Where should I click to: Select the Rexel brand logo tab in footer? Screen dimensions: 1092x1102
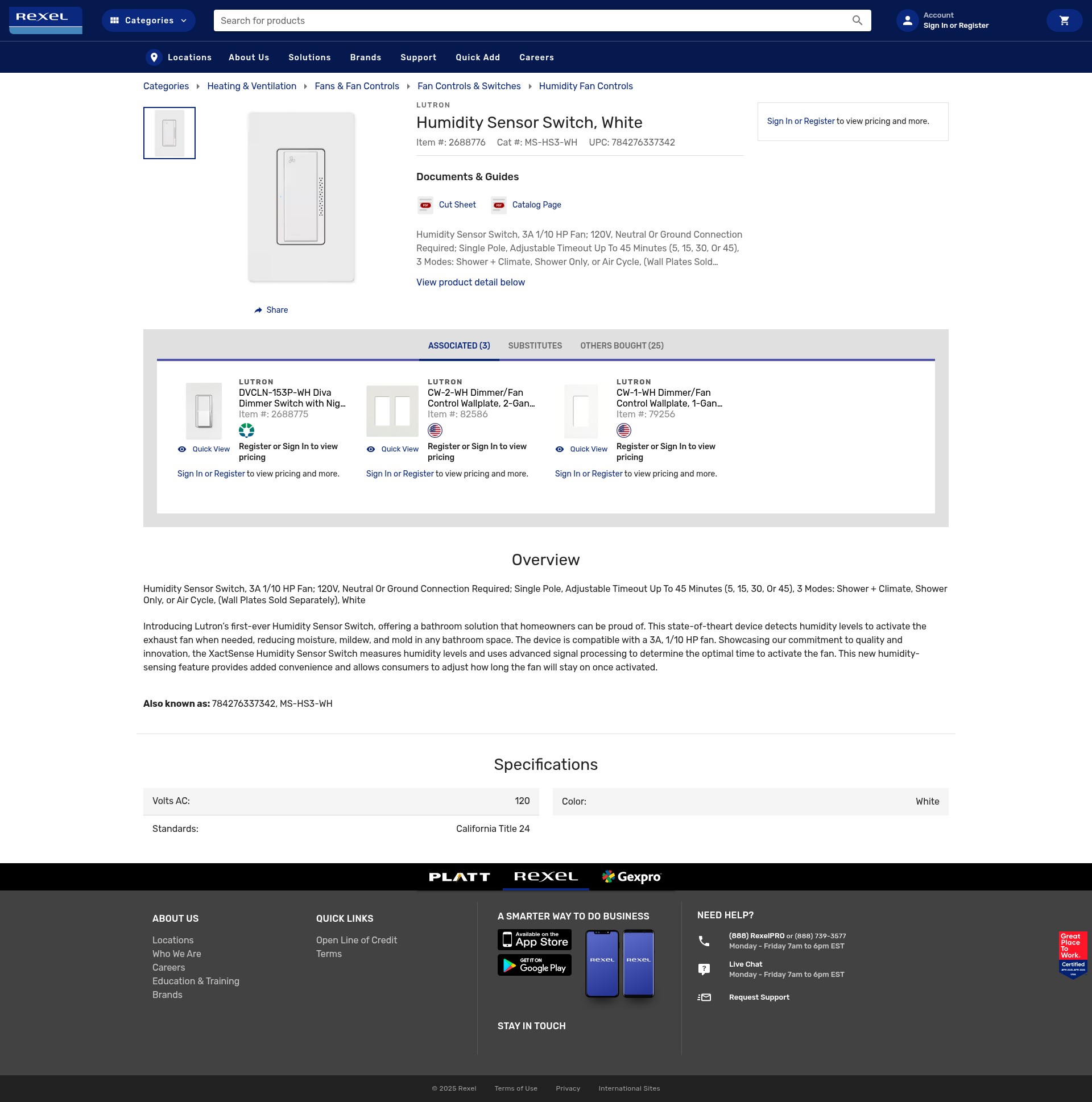[545, 877]
